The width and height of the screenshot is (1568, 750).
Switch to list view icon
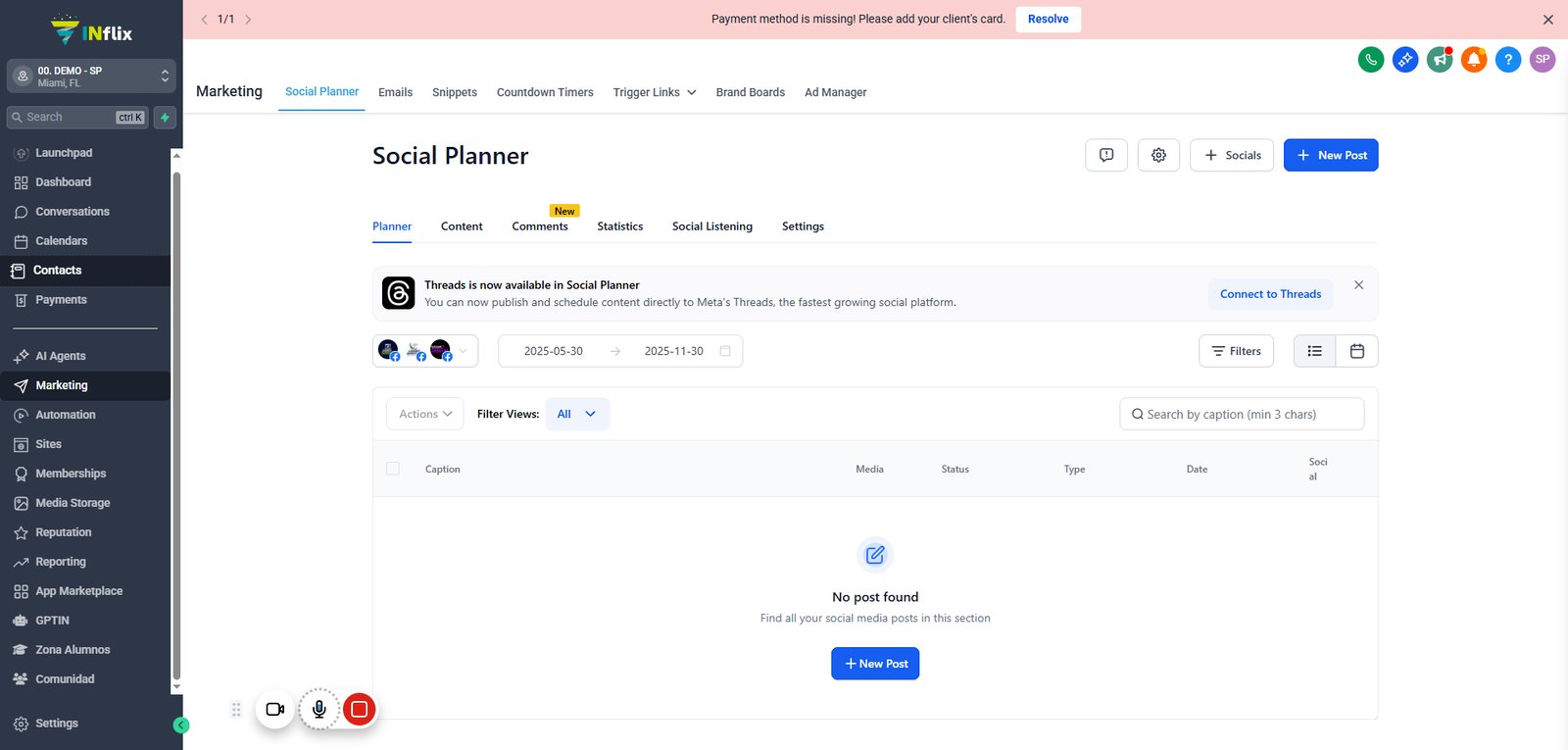1315,351
